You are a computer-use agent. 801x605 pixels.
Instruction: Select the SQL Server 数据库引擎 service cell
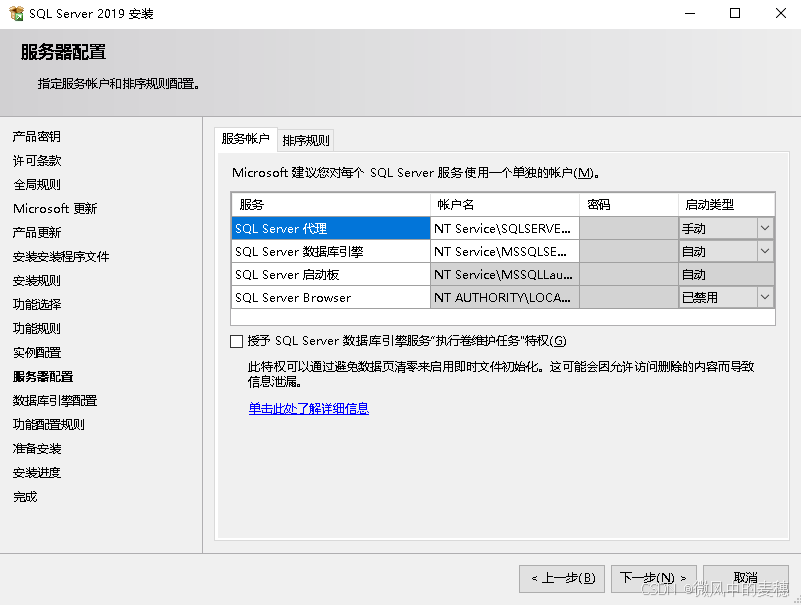[331, 251]
